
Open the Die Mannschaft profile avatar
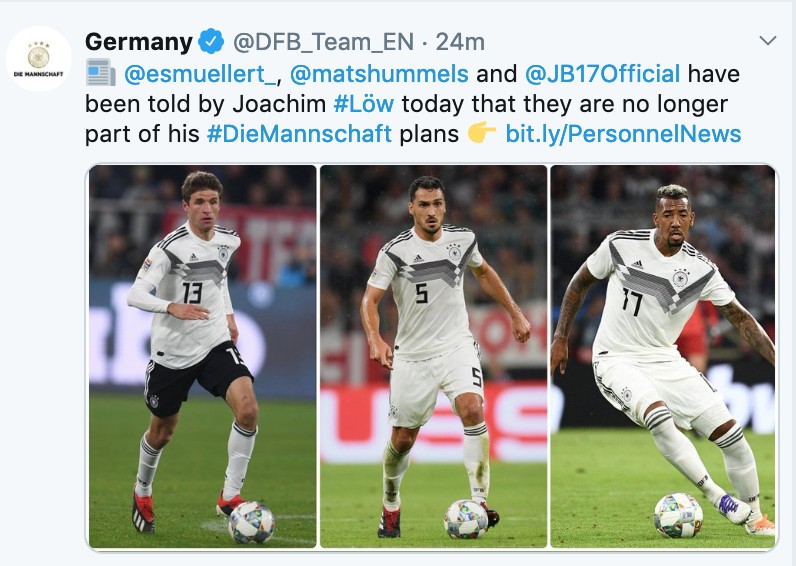coord(39,58)
